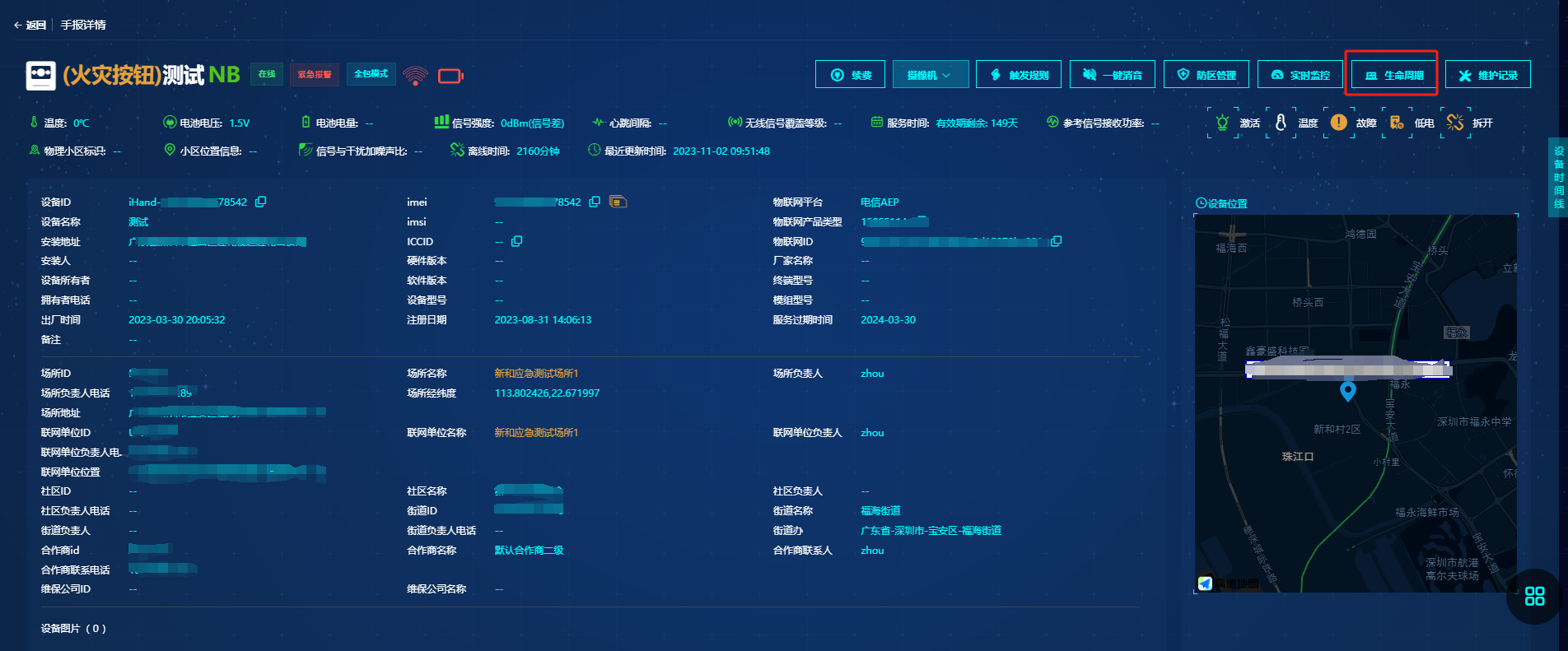The image size is (1568, 651).
Task: Click the 信号强度 signal bars icon
Action: [441, 122]
